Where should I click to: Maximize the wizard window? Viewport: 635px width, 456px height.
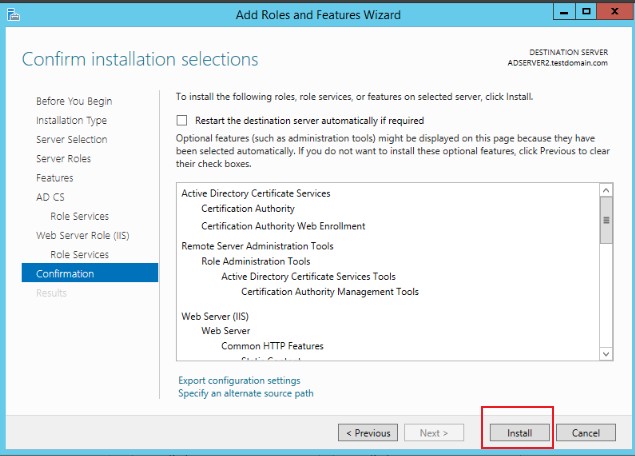pos(586,11)
